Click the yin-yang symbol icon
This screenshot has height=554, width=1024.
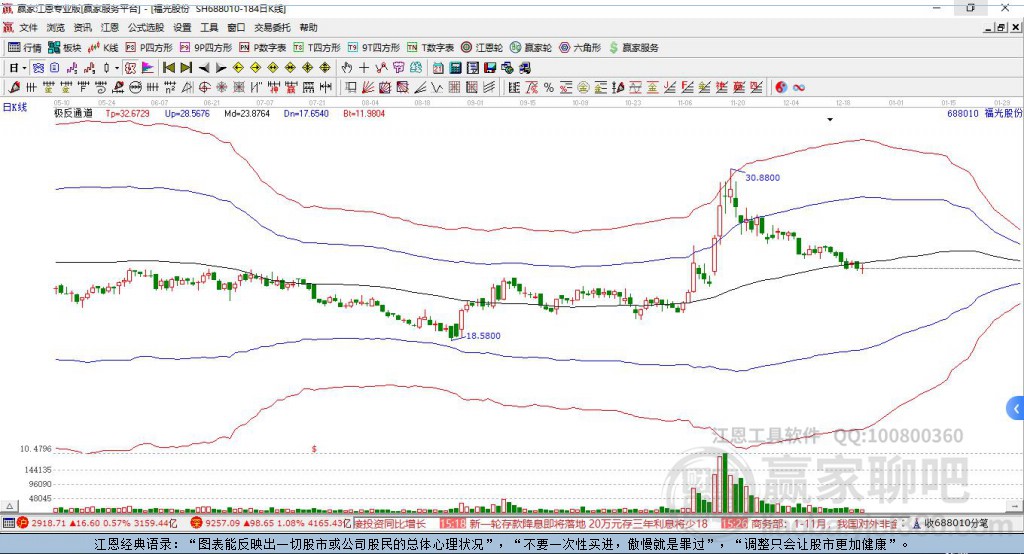pyautogui.click(x=781, y=88)
